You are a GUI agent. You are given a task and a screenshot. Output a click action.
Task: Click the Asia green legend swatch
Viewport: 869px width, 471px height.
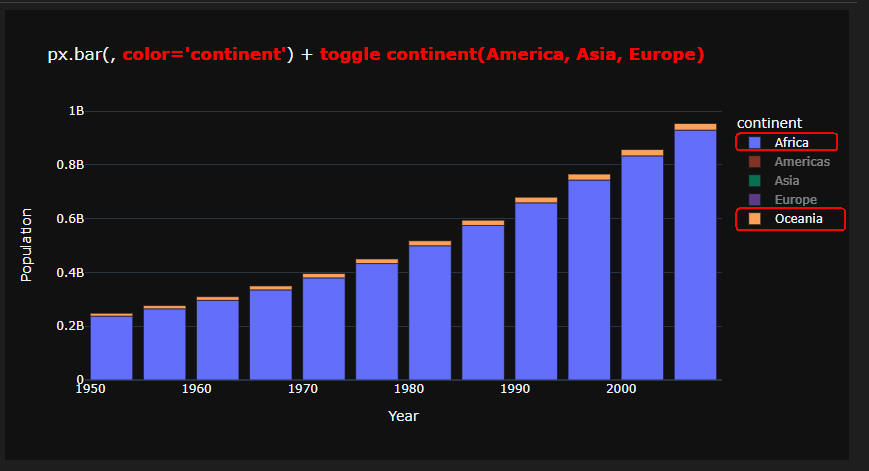[x=754, y=181]
